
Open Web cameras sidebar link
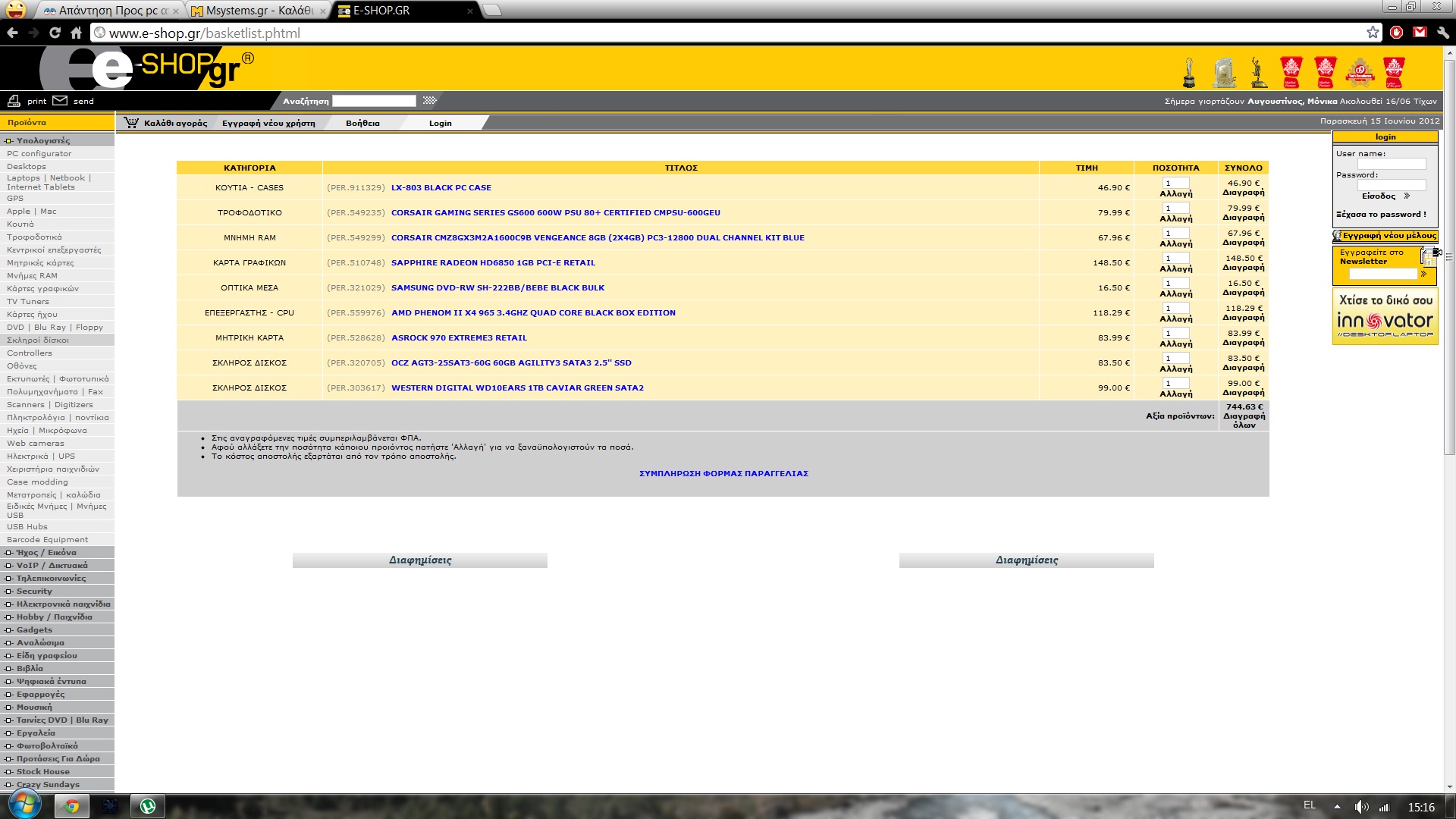[x=36, y=444]
